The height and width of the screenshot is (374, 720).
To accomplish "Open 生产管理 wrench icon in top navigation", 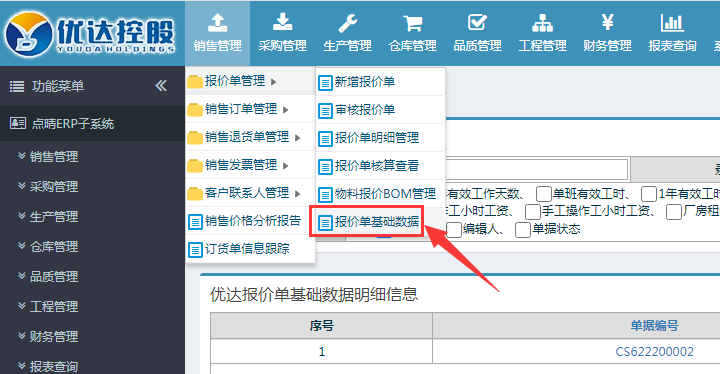I will click(x=348, y=23).
